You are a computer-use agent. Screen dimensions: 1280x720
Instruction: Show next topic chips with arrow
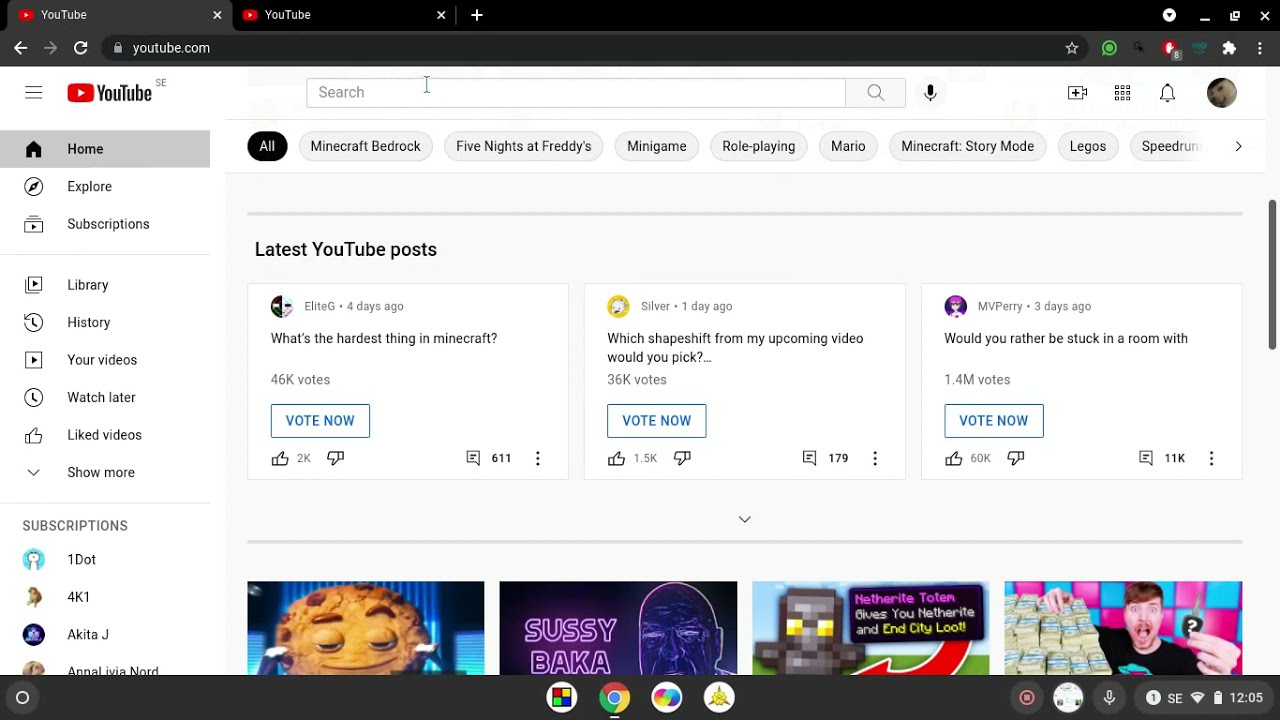coord(1238,146)
